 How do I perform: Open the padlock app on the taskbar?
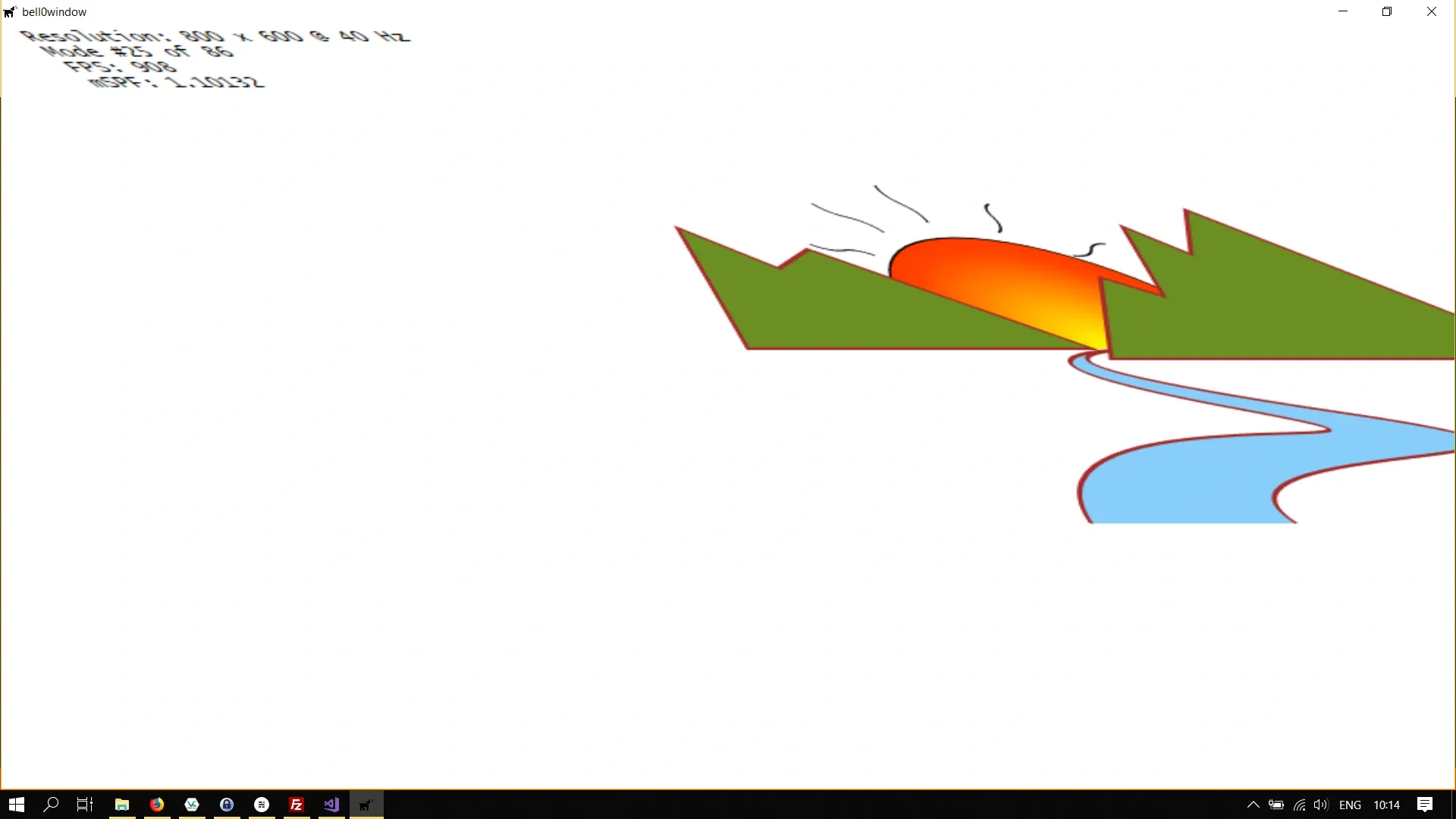point(227,805)
